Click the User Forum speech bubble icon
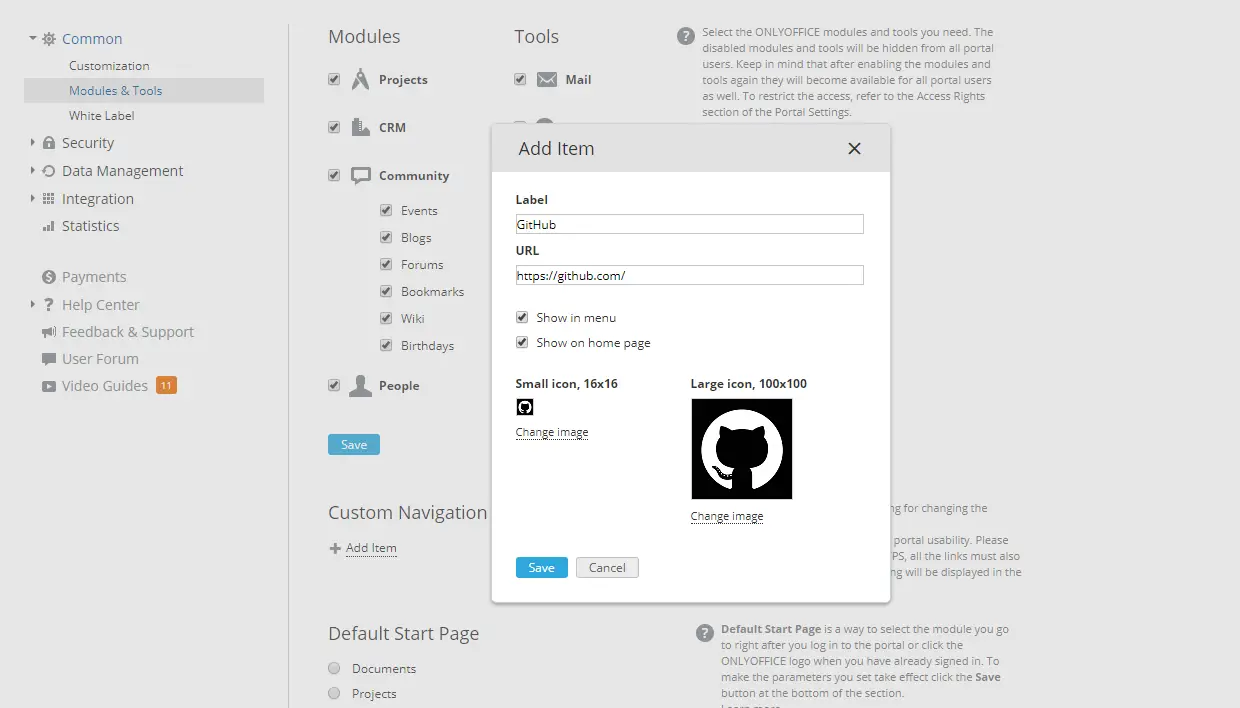The width and height of the screenshot is (1240, 708). click(x=48, y=359)
